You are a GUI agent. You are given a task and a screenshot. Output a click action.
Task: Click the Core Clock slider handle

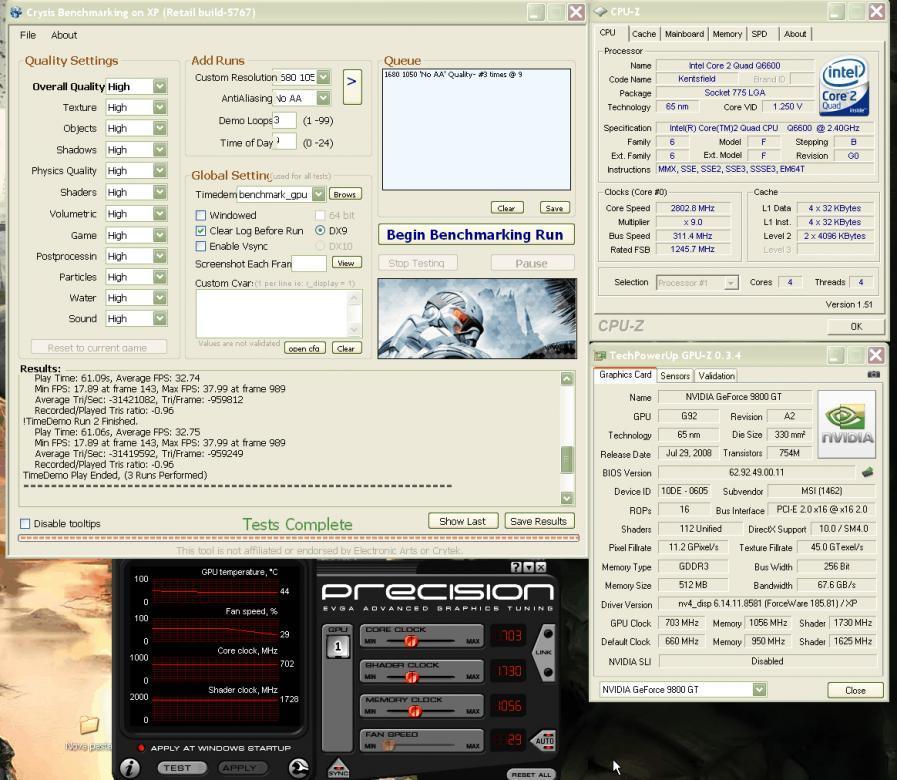[x=410, y=641]
